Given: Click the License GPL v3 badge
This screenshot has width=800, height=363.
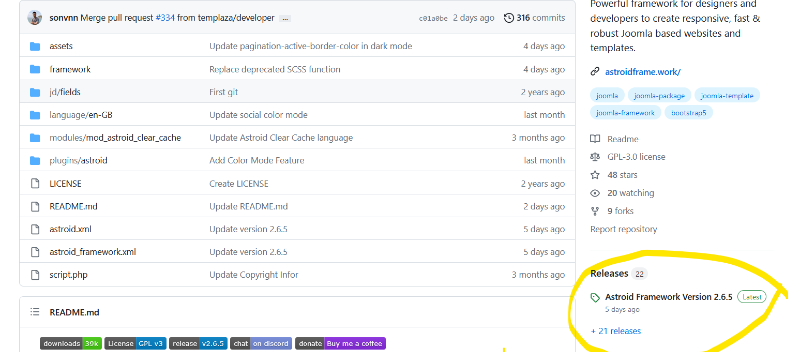Looking at the screenshot, I should 136,343.
